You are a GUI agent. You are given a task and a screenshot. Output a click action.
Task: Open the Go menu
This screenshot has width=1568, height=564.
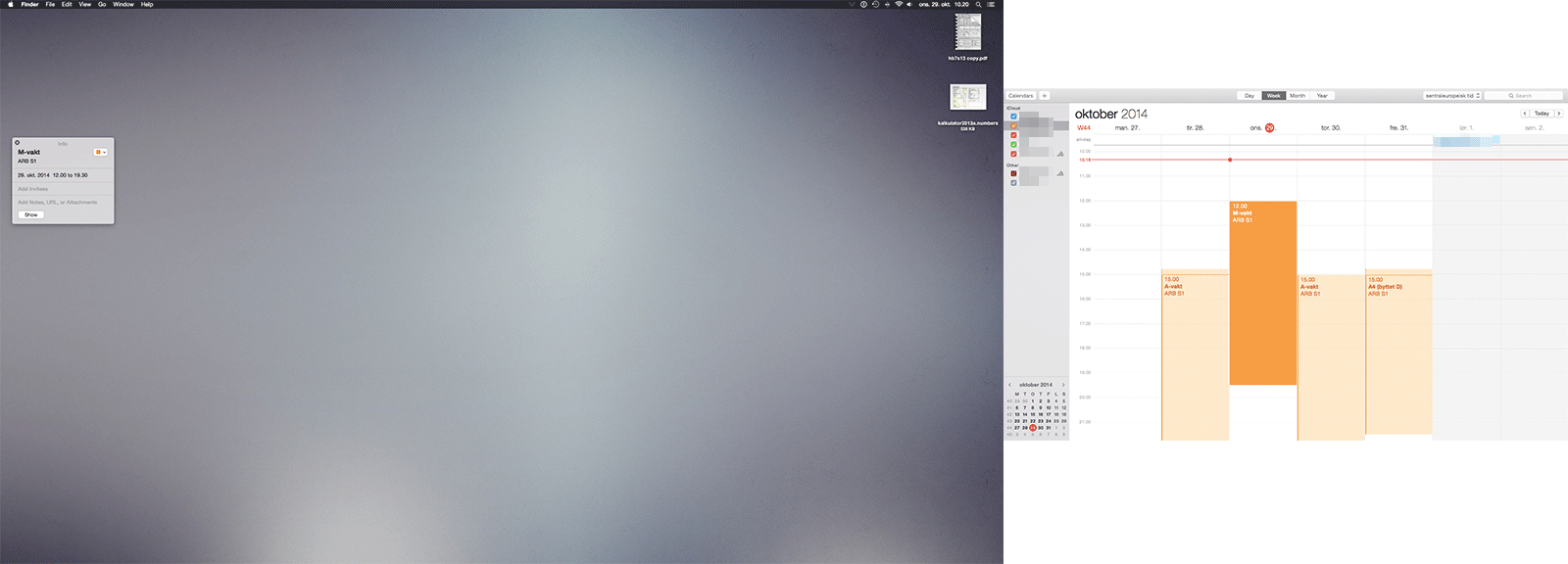(x=102, y=4)
